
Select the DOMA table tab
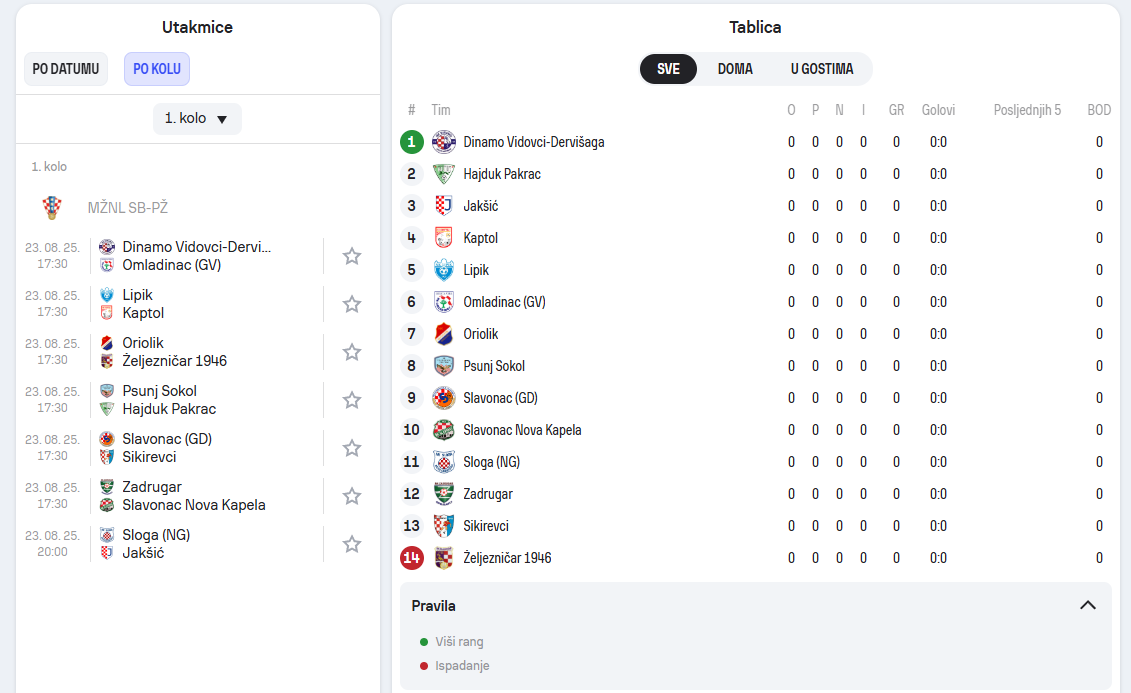(735, 69)
